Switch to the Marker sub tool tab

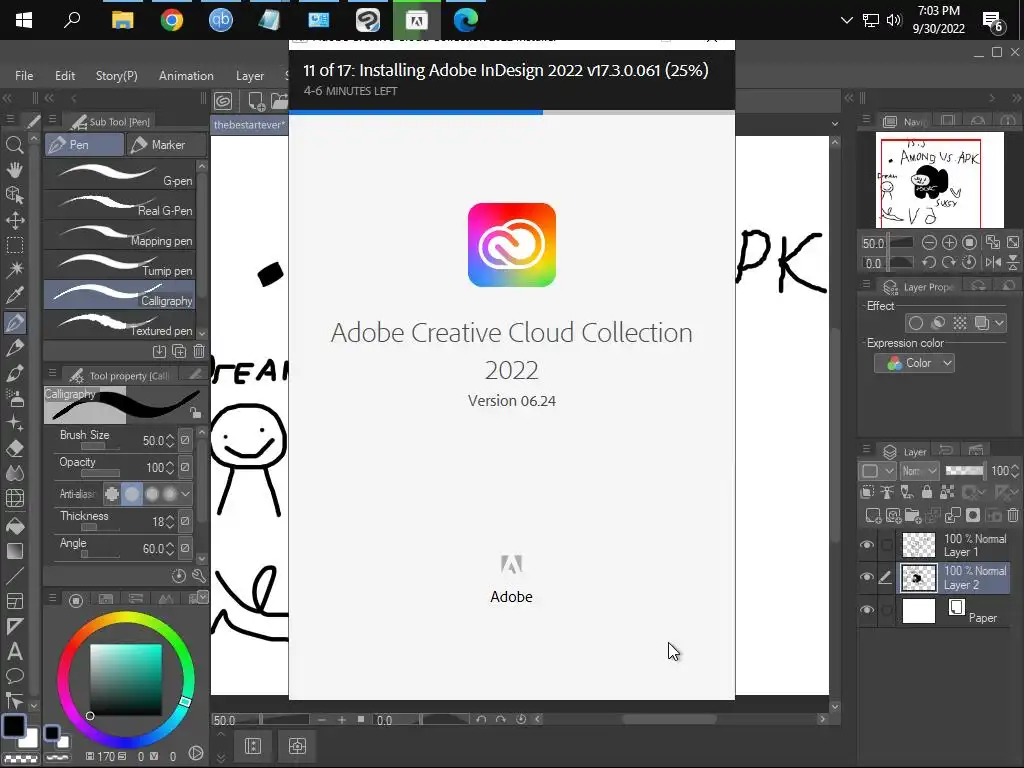point(166,145)
